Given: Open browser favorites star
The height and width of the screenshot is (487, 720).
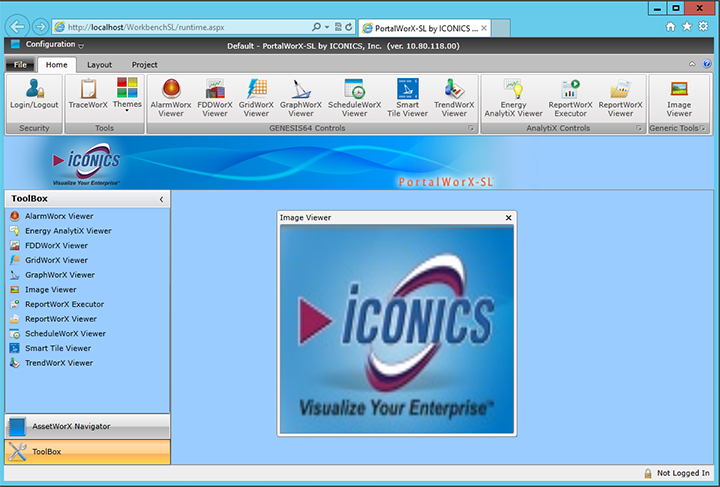Looking at the screenshot, I should pyautogui.click(x=687, y=27).
